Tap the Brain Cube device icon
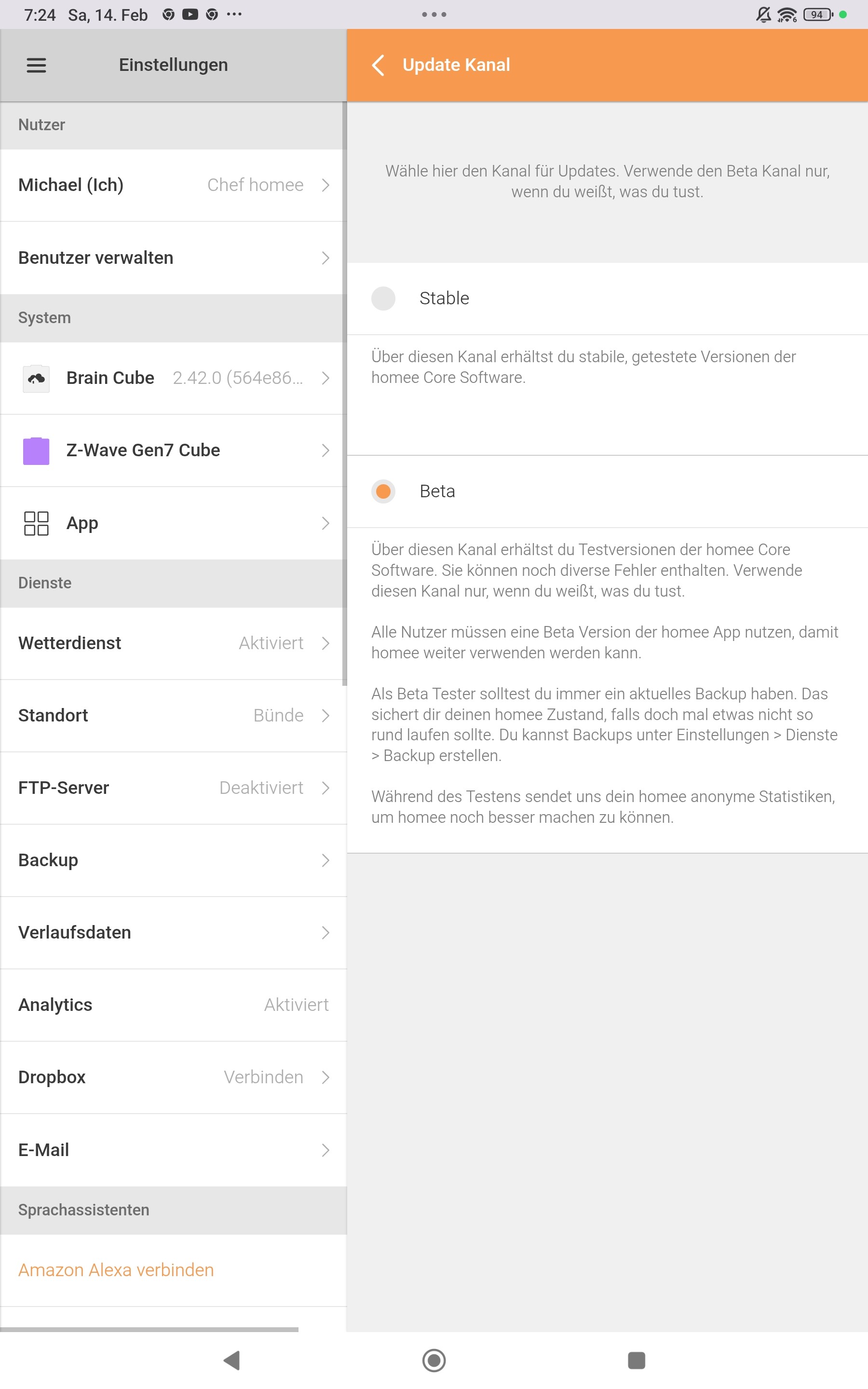Viewport: 868px width, 1389px height. (36, 378)
